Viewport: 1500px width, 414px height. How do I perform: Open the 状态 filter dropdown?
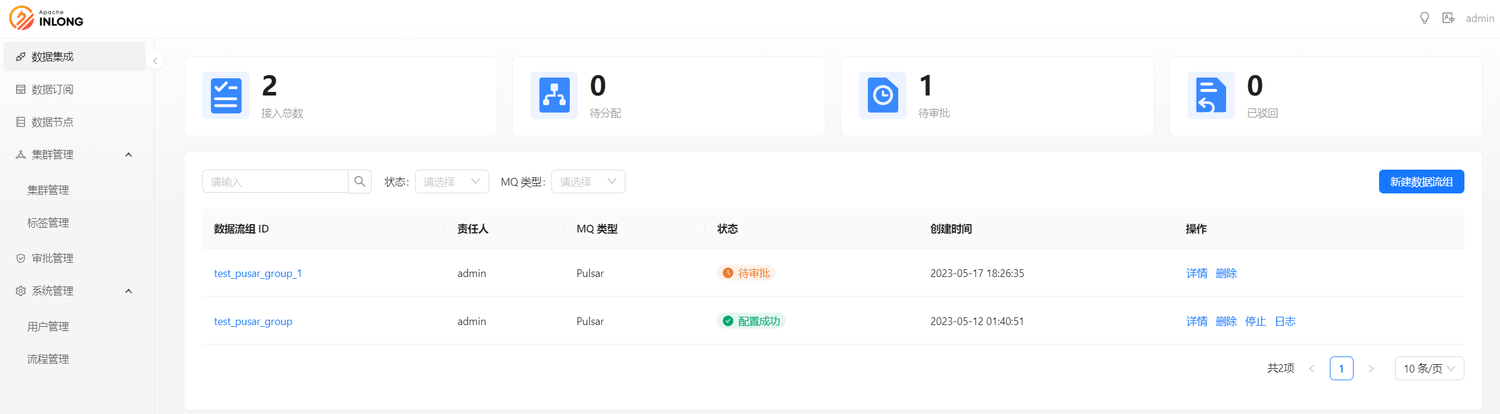(x=451, y=182)
